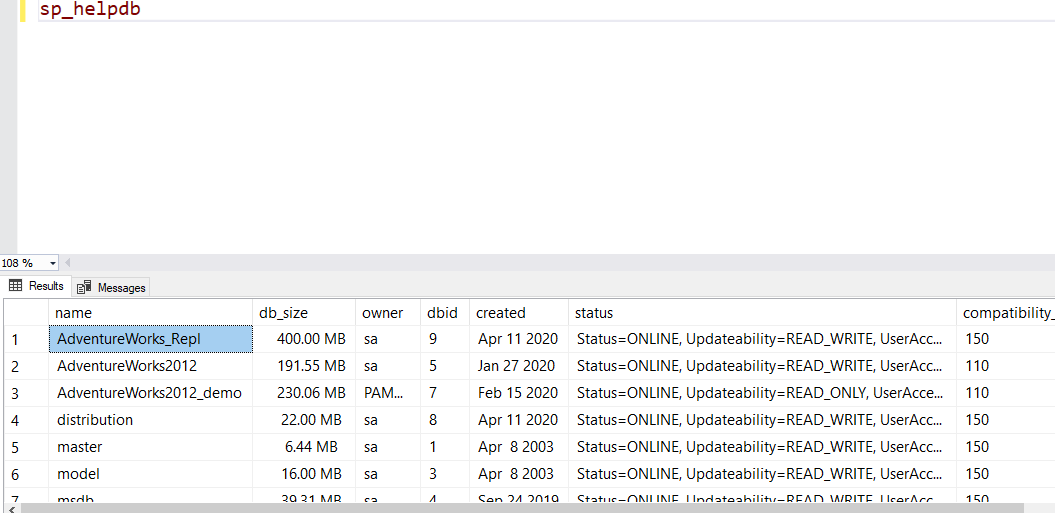Open the 108 % zoom dropdown
1055x513 pixels.
coord(53,263)
